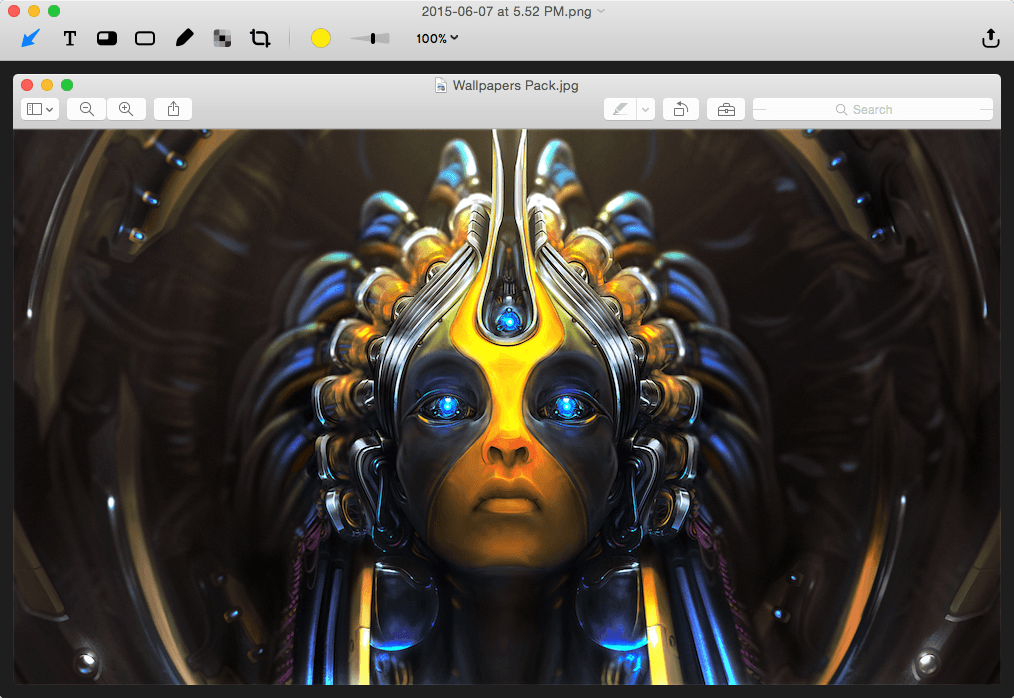Click the Preview share button
1014x698 pixels.
click(x=173, y=109)
